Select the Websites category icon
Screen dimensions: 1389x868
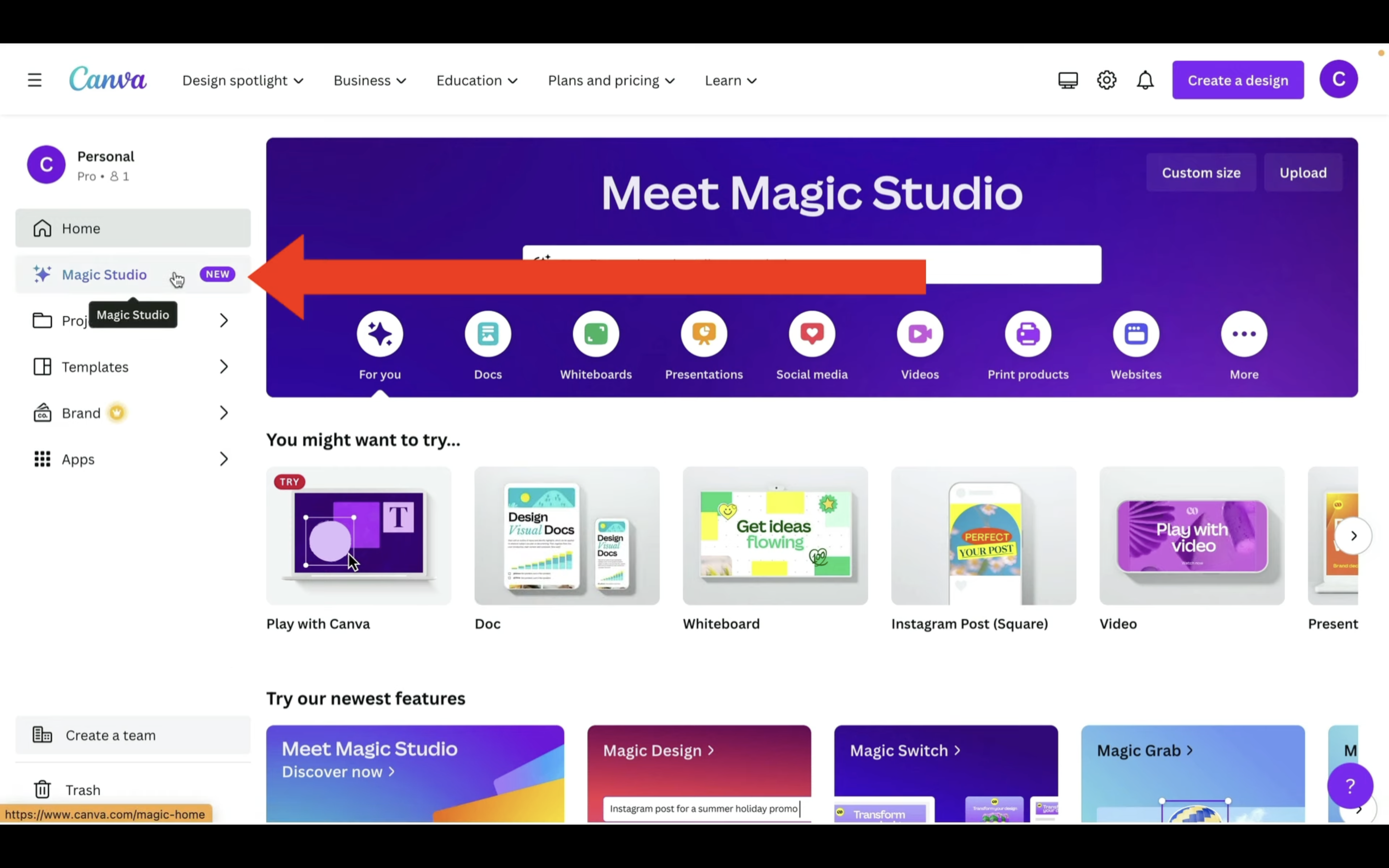click(x=1136, y=334)
